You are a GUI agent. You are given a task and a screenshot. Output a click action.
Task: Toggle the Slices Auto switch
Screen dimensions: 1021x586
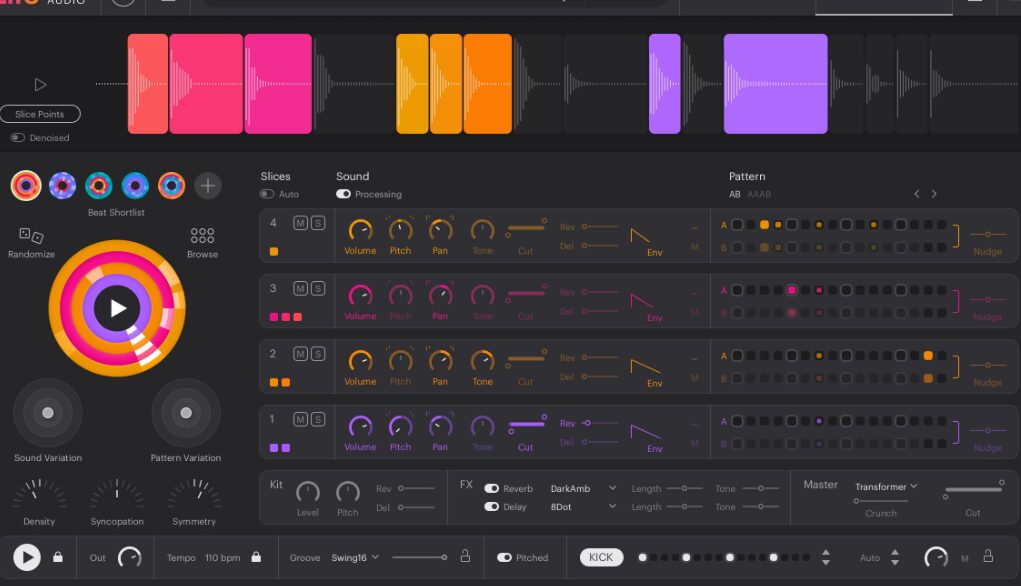coord(267,194)
